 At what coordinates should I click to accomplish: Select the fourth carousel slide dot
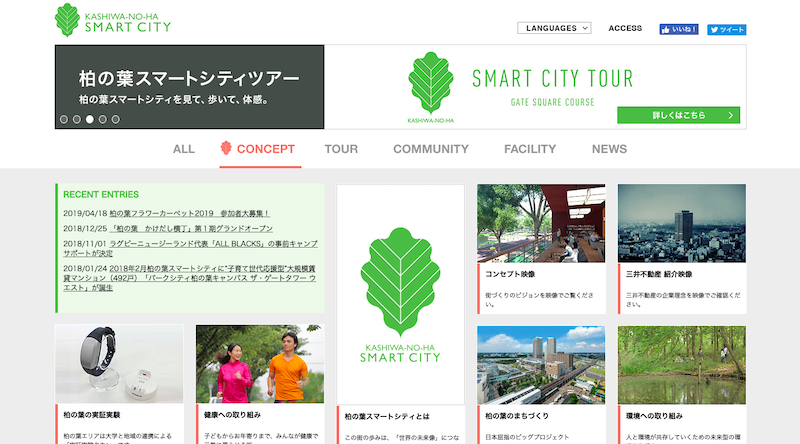point(103,119)
